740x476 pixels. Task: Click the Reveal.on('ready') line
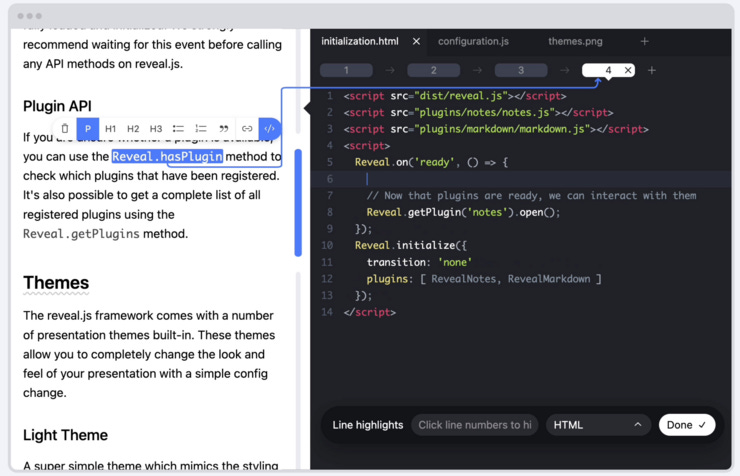(x=431, y=162)
